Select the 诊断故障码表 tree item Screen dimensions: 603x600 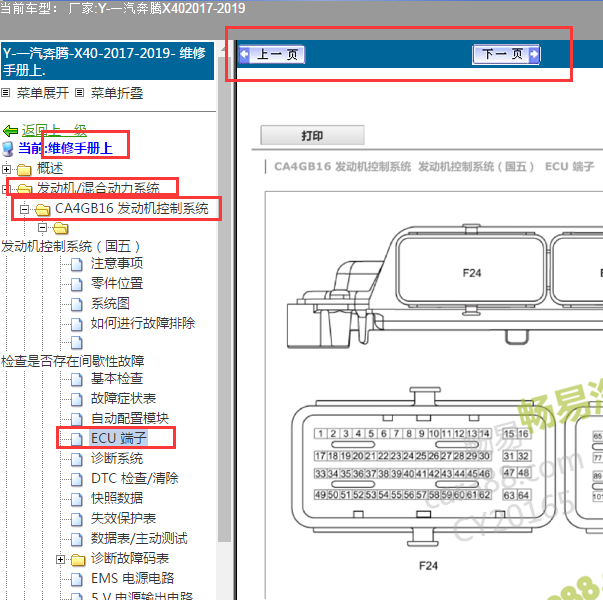(130, 558)
